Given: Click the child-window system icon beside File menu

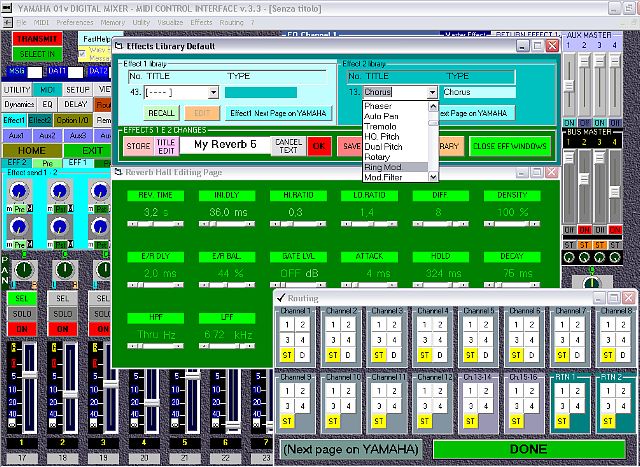Looking at the screenshot, I should 7,22.
